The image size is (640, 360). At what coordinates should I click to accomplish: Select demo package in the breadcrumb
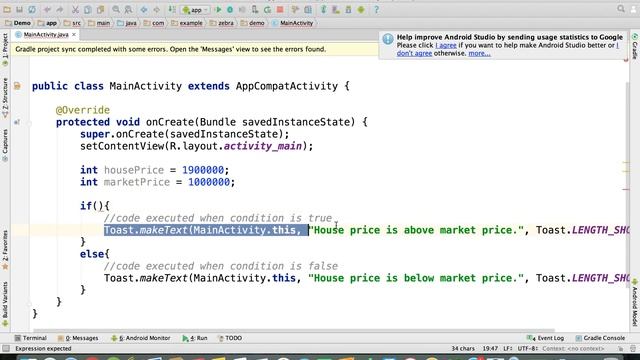(253, 23)
